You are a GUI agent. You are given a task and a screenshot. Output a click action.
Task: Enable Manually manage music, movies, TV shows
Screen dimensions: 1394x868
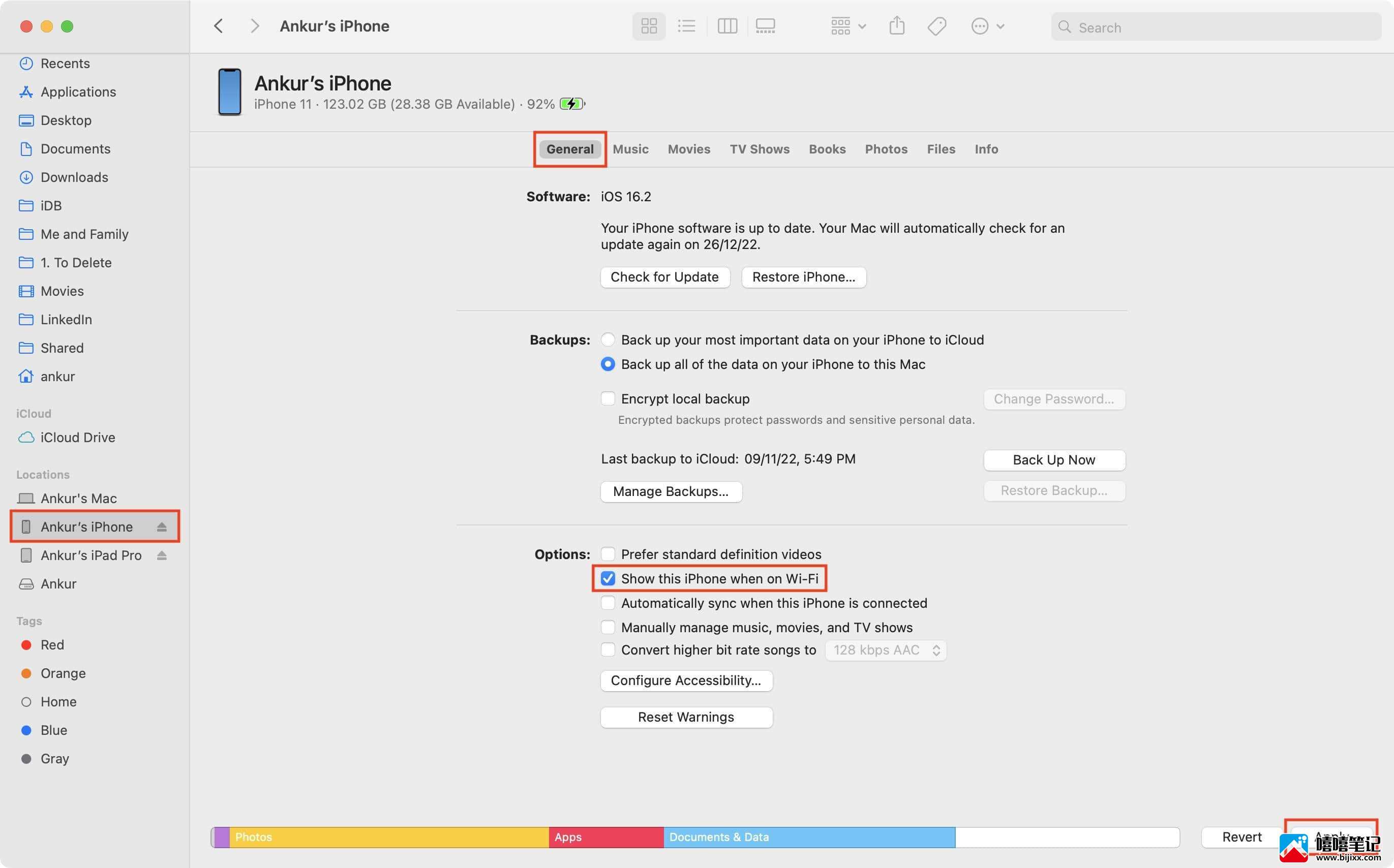click(608, 627)
